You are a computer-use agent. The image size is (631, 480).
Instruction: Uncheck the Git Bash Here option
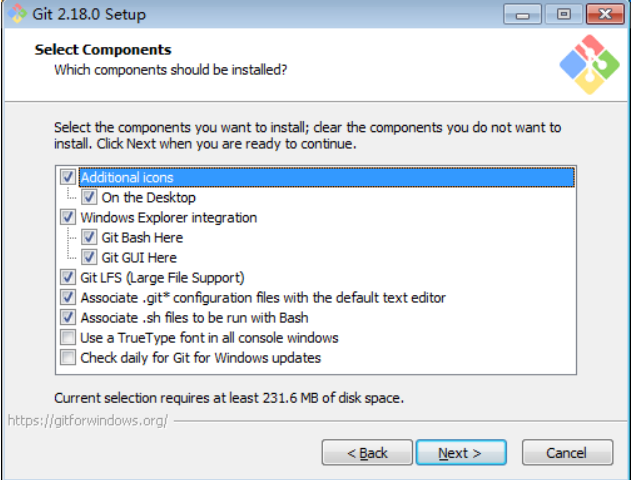(89, 237)
